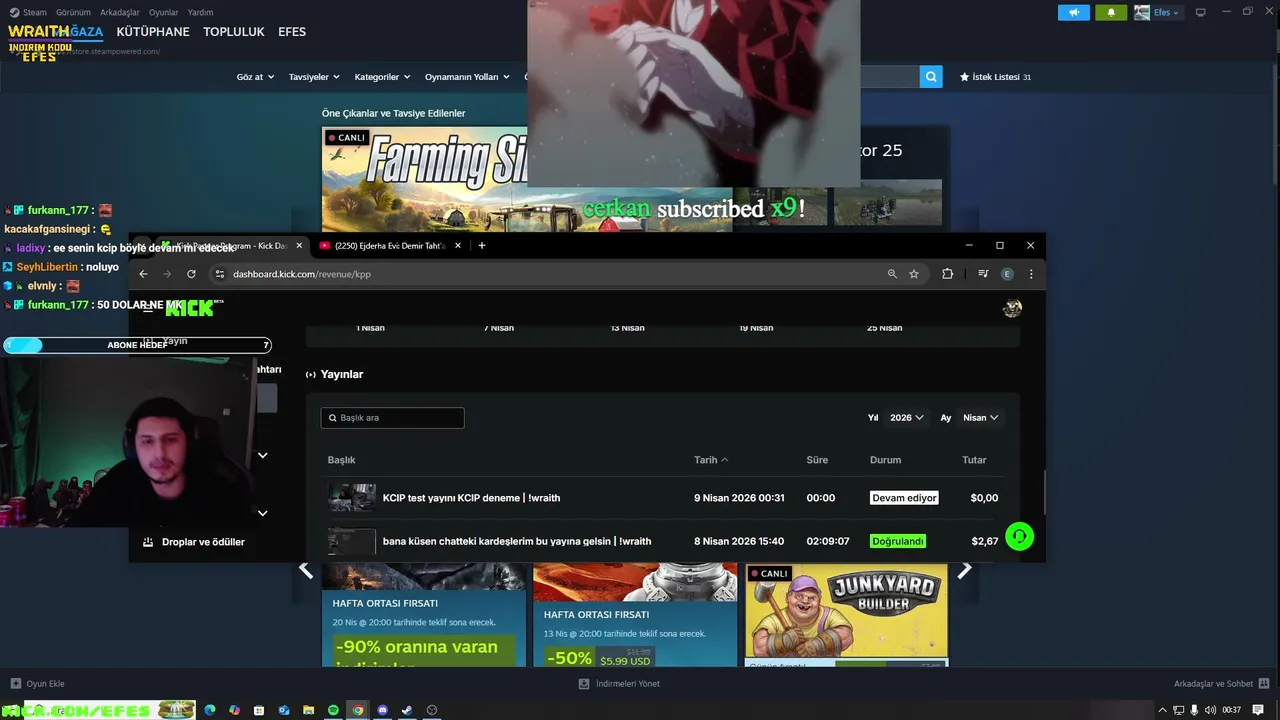Click Chrome address bar URL
The image size is (1280, 720).
[x=302, y=274]
